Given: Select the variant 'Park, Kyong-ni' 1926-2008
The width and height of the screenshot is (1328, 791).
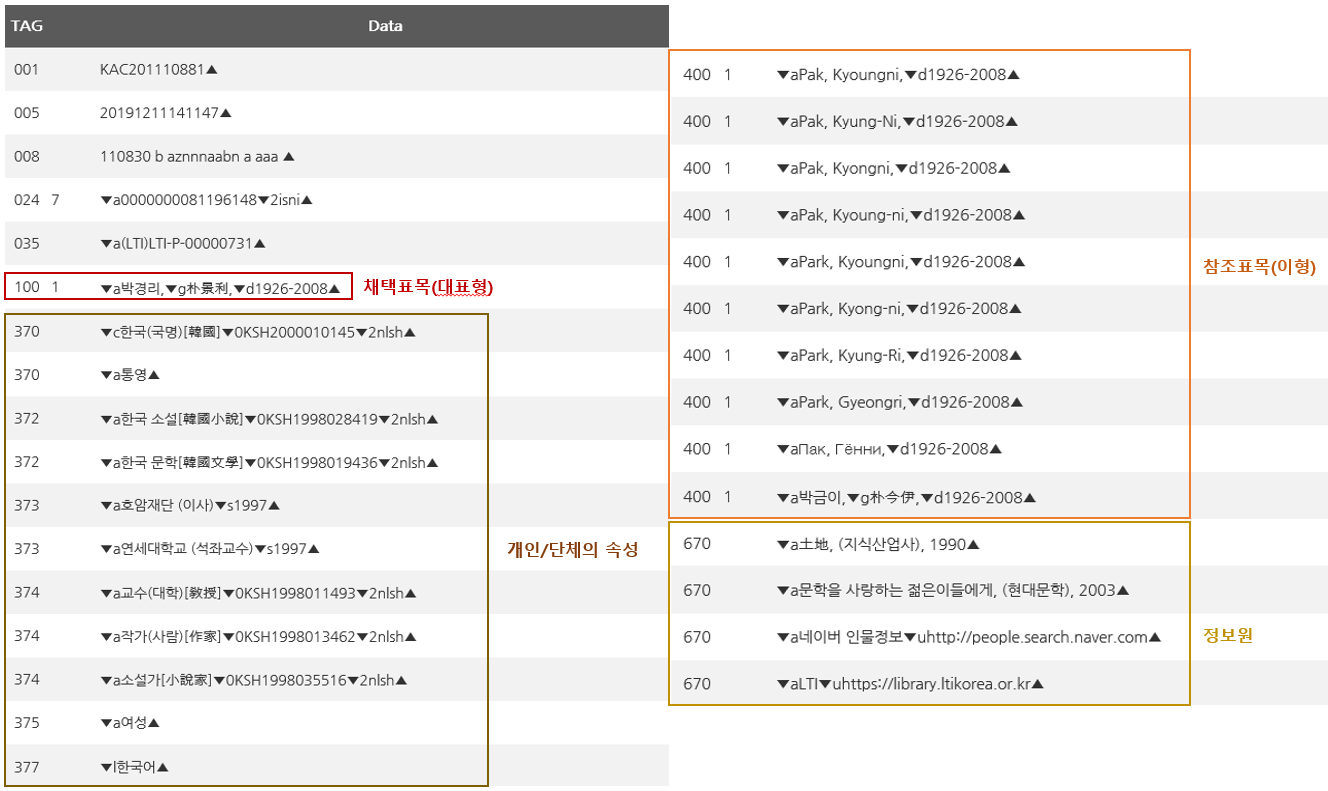Looking at the screenshot, I should 898,308.
